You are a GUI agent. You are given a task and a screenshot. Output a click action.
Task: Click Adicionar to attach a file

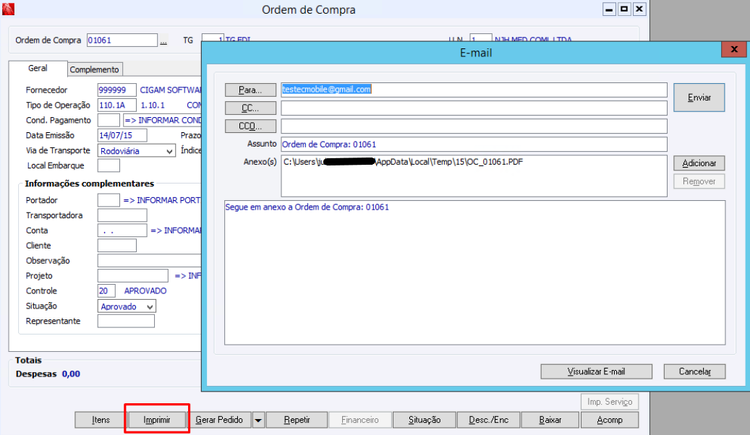coord(699,163)
